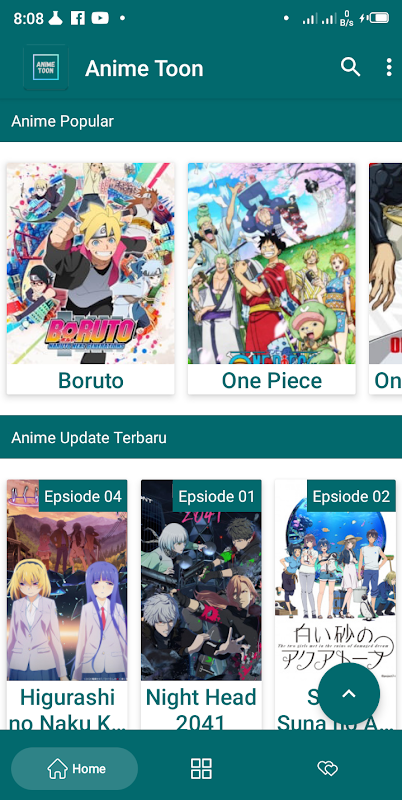Tap the Anime Toon app logo
The width and height of the screenshot is (402, 800).
[x=46, y=67]
